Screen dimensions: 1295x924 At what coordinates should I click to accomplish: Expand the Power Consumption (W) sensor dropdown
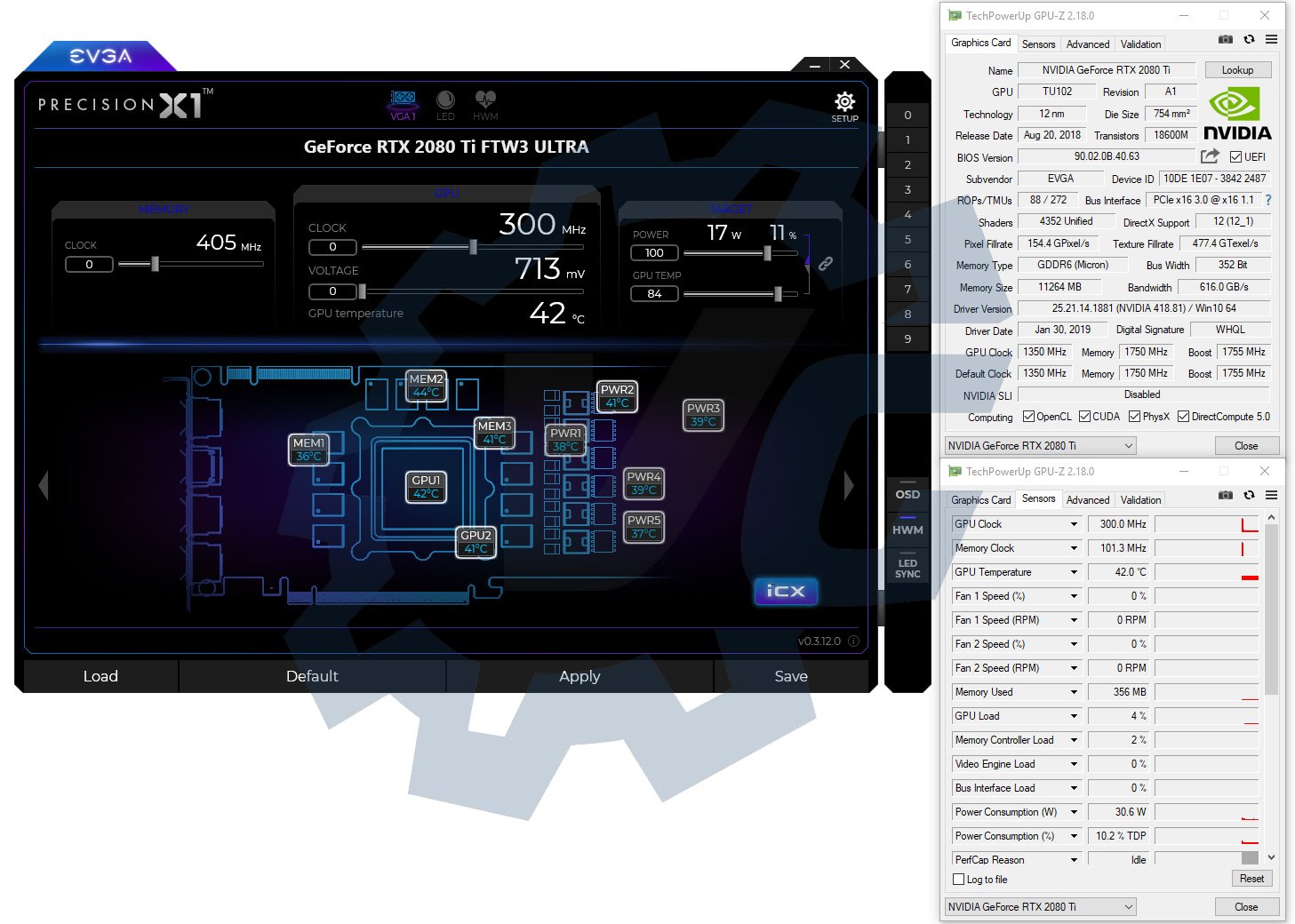pos(1075,812)
